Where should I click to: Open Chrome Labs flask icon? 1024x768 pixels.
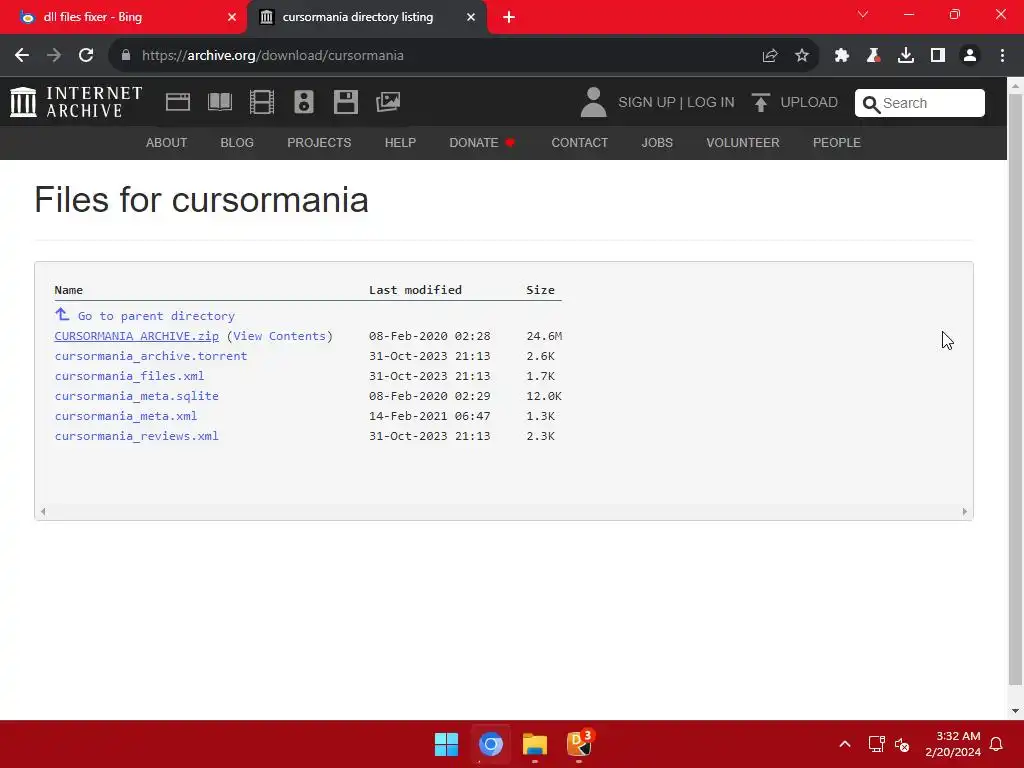click(x=873, y=56)
